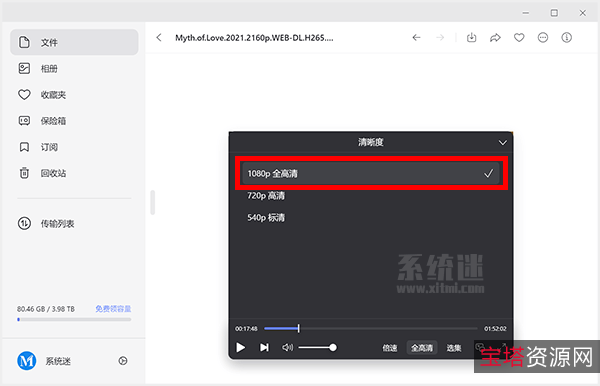Viewport: 600px width, 386px height.
Task: Click the round icon next to username
Action: point(123,361)
